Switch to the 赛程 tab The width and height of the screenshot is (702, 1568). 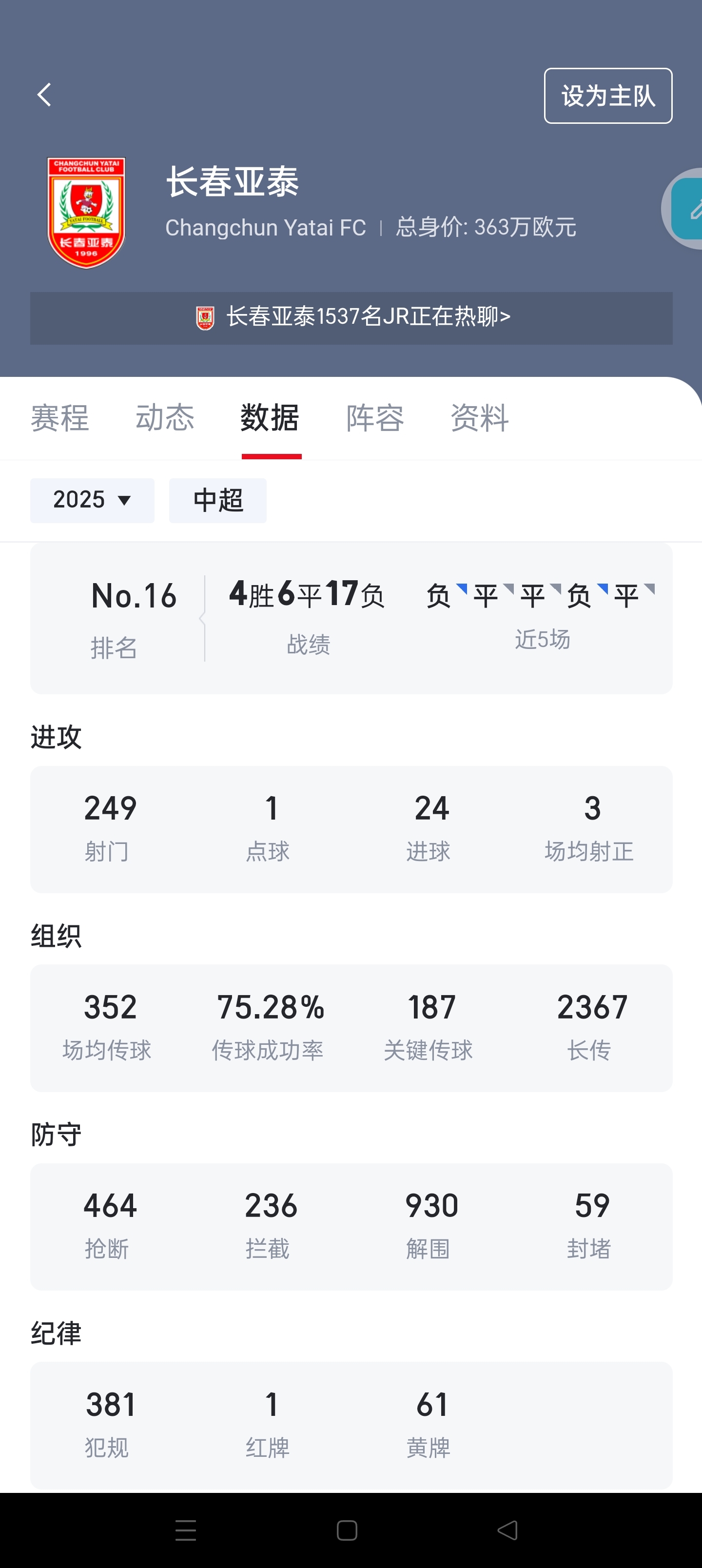coord(59,418)
